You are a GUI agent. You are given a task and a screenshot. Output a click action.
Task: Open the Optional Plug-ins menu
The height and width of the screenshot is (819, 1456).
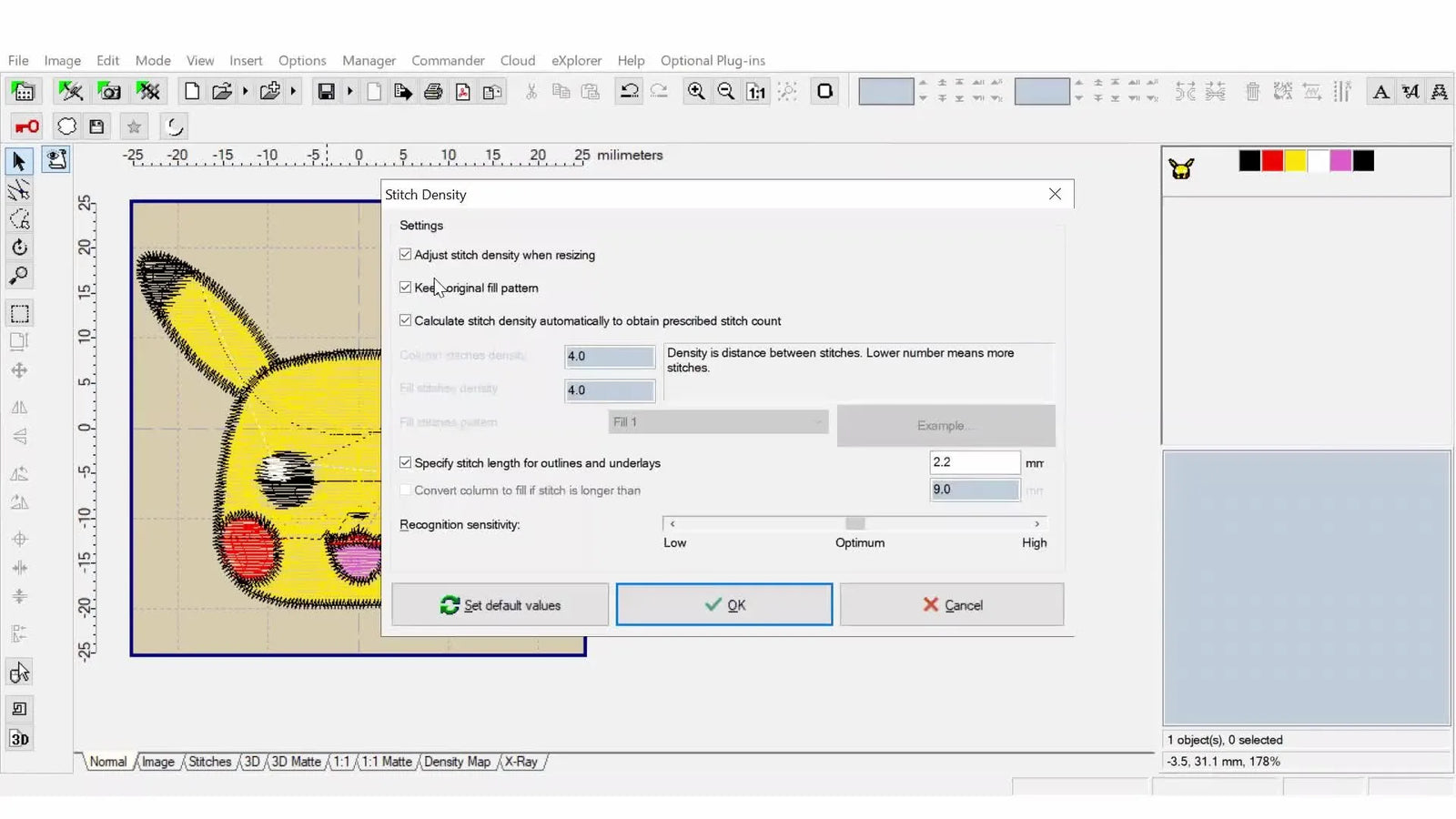point(713,60)
